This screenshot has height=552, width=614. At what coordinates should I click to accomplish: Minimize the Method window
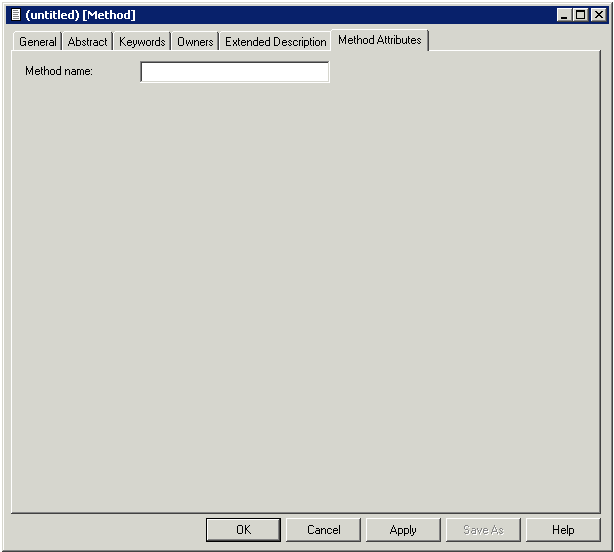coord(566,15)
